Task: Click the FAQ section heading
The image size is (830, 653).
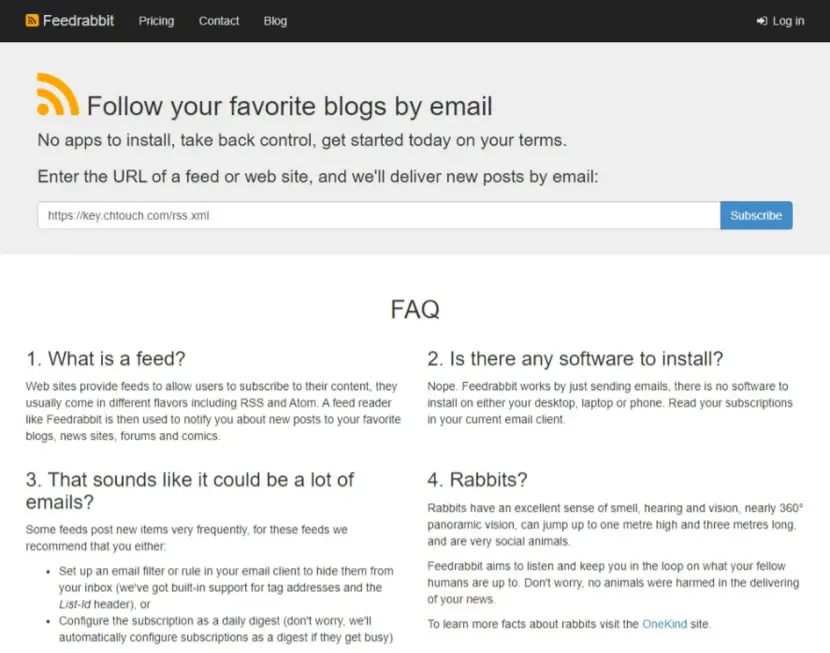Action: click(x=415, y=309)
